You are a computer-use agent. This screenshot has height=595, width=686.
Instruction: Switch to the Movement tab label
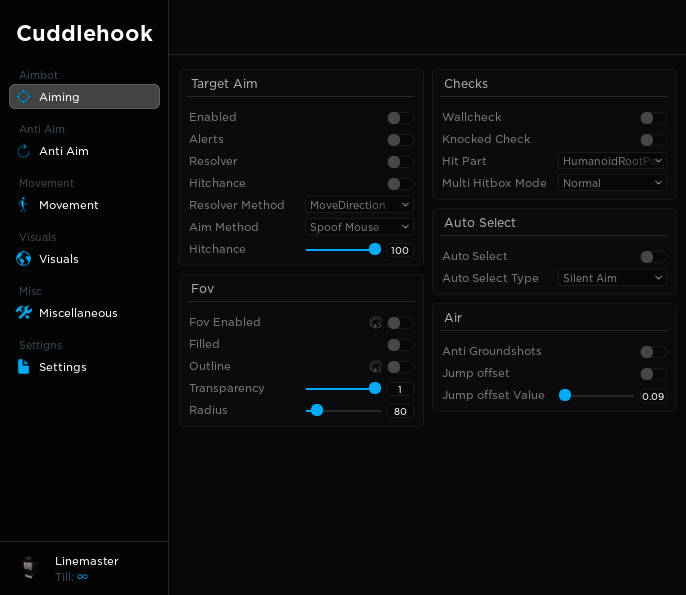[x=69, y=205]
